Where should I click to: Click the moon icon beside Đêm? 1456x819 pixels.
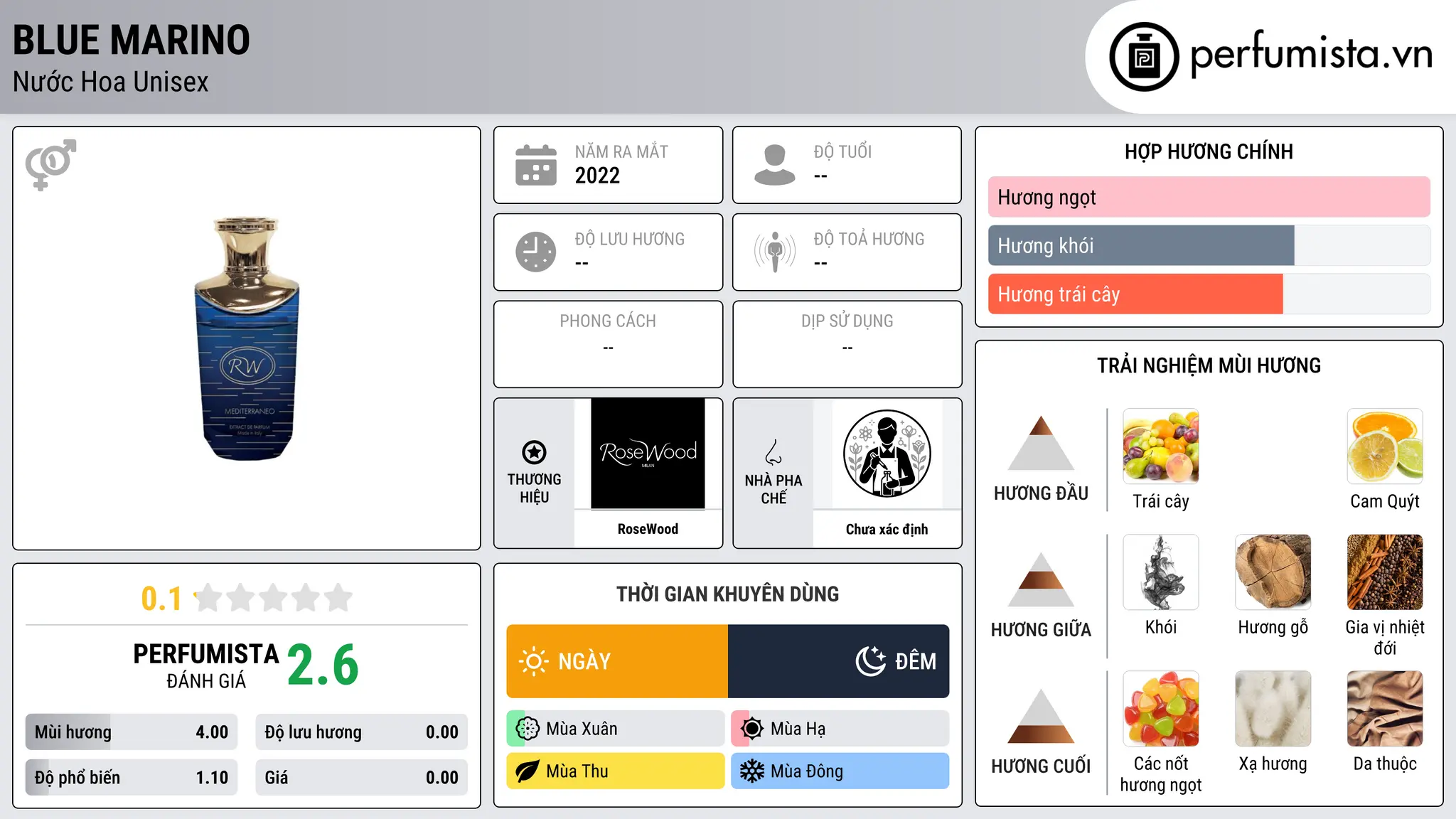pyautogui.click(x=871, y=661)
